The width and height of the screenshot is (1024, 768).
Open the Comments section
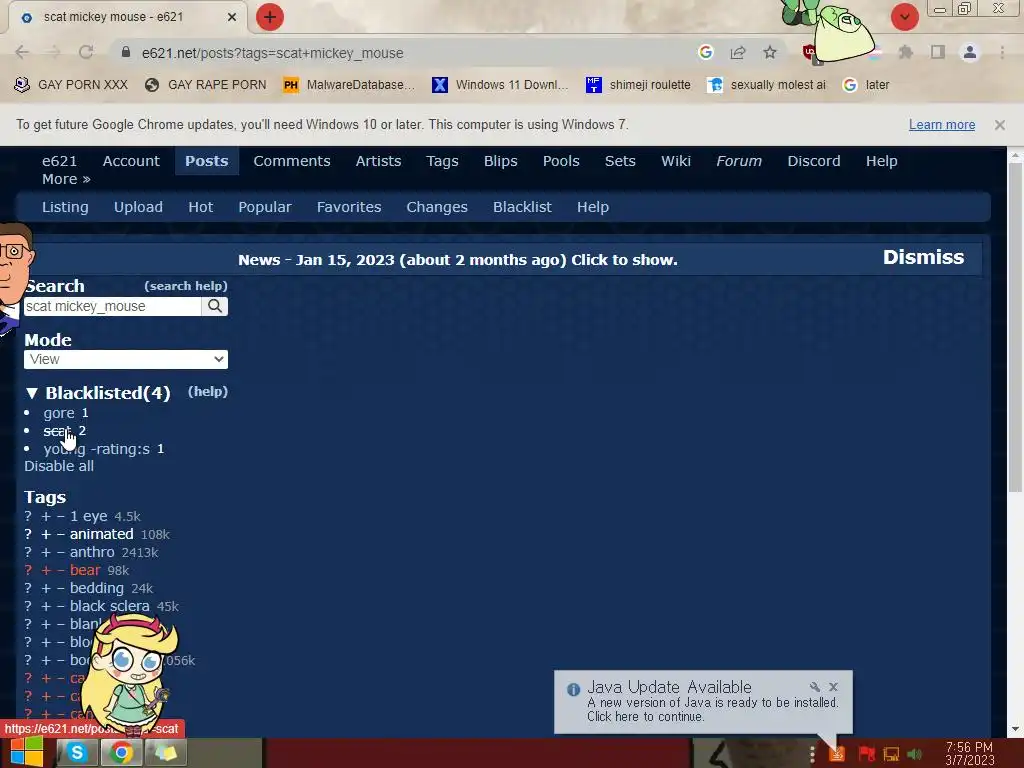292,161
